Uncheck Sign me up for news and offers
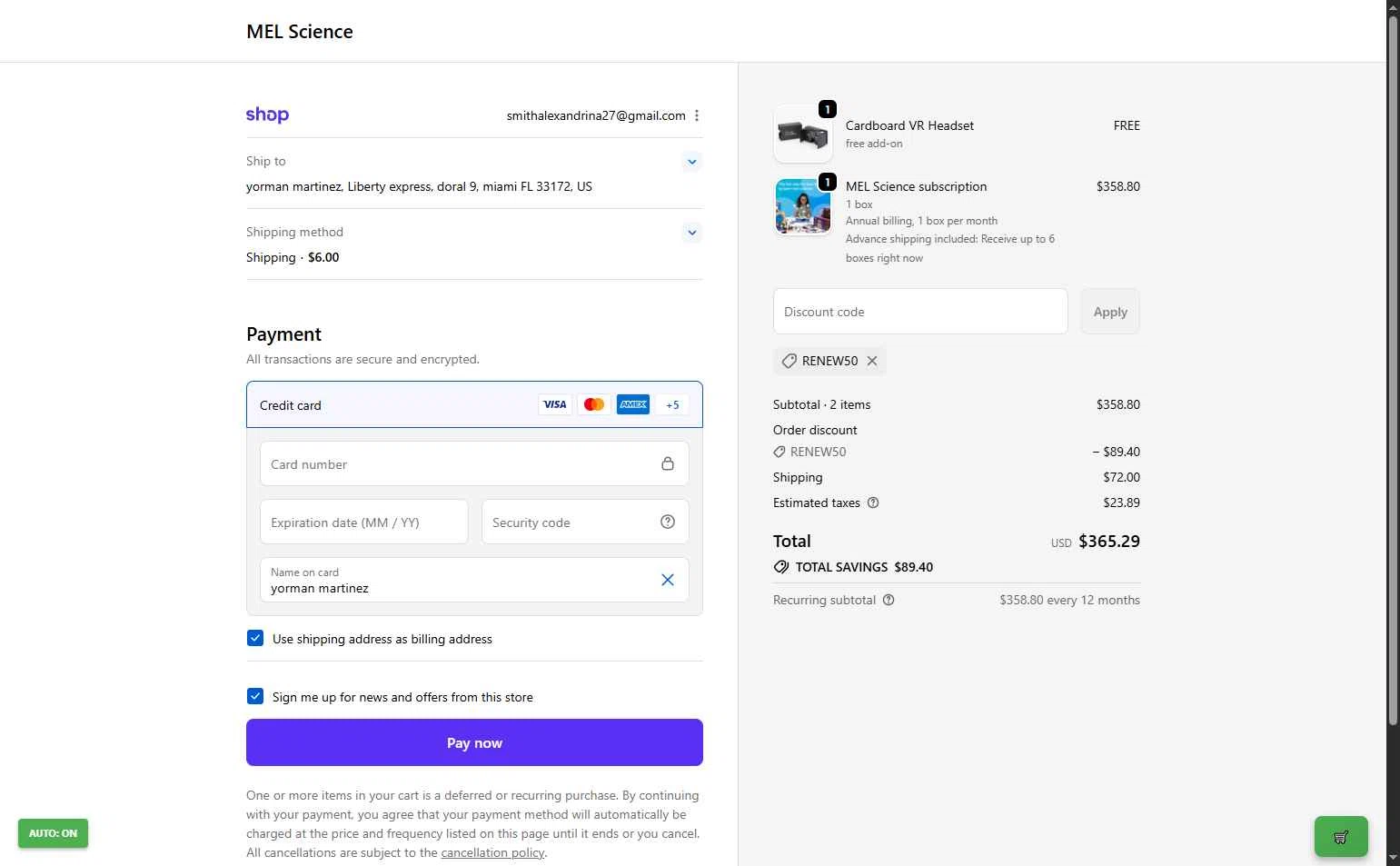Viewport: 1400px width, 866px height. pyautogui.click(x=255, y=696)
